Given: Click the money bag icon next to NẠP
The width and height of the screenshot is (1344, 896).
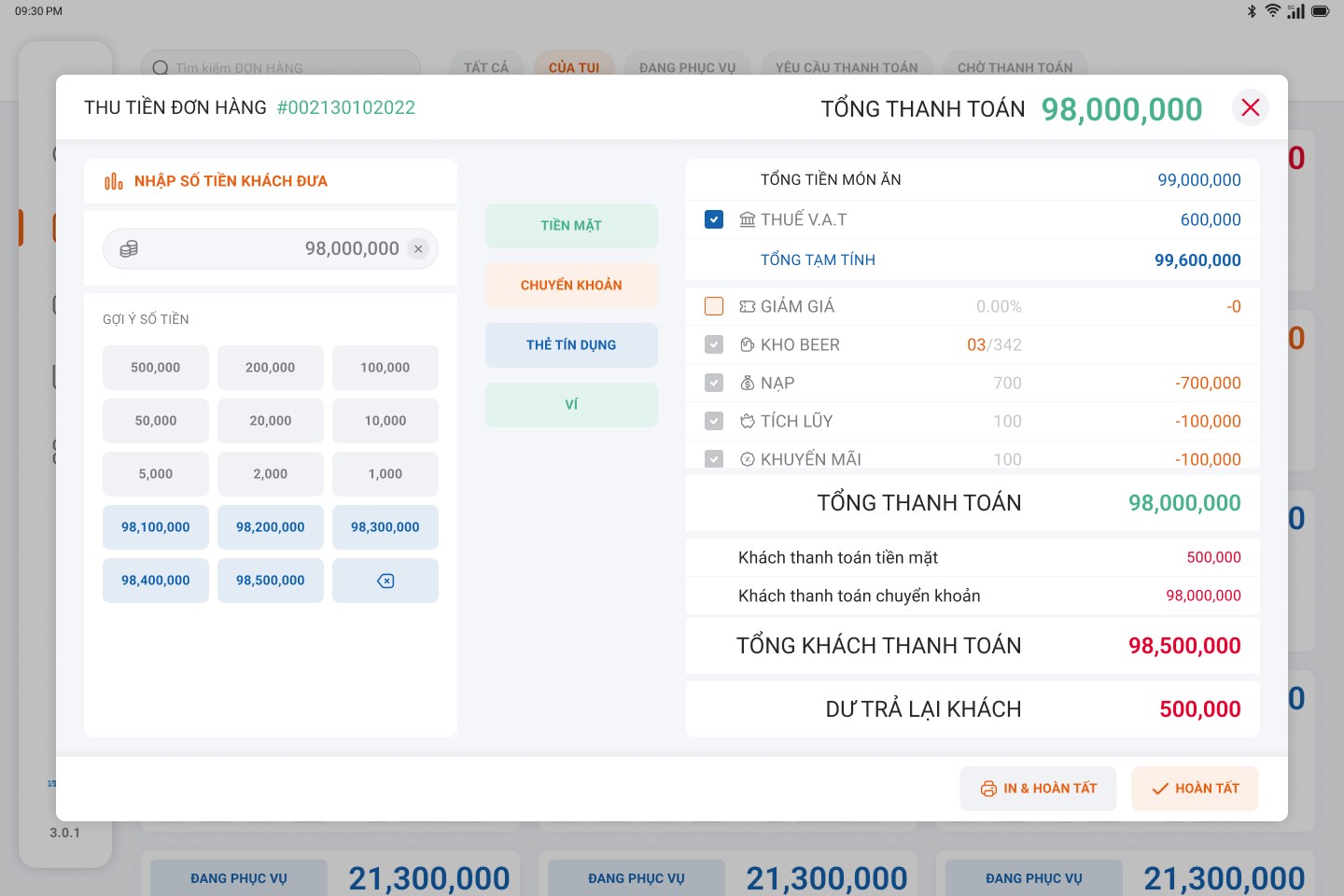Looking at the screenshot, I should coord(748,383).
